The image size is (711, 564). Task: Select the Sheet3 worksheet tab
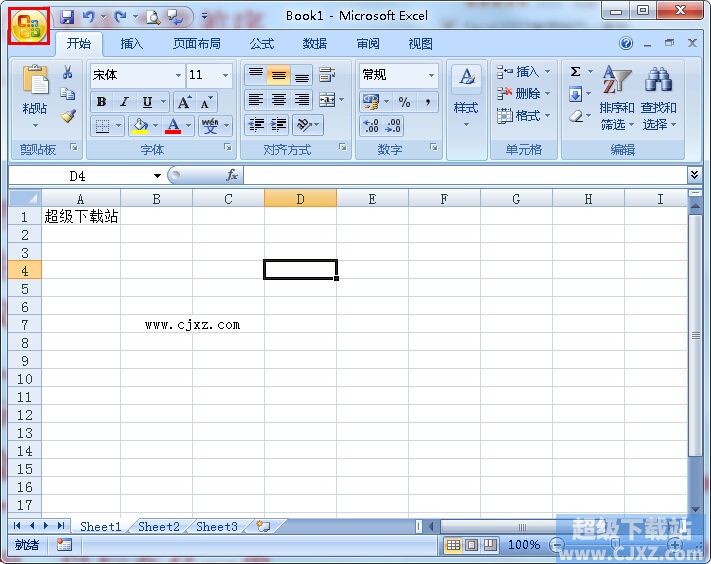coord(217,526)
